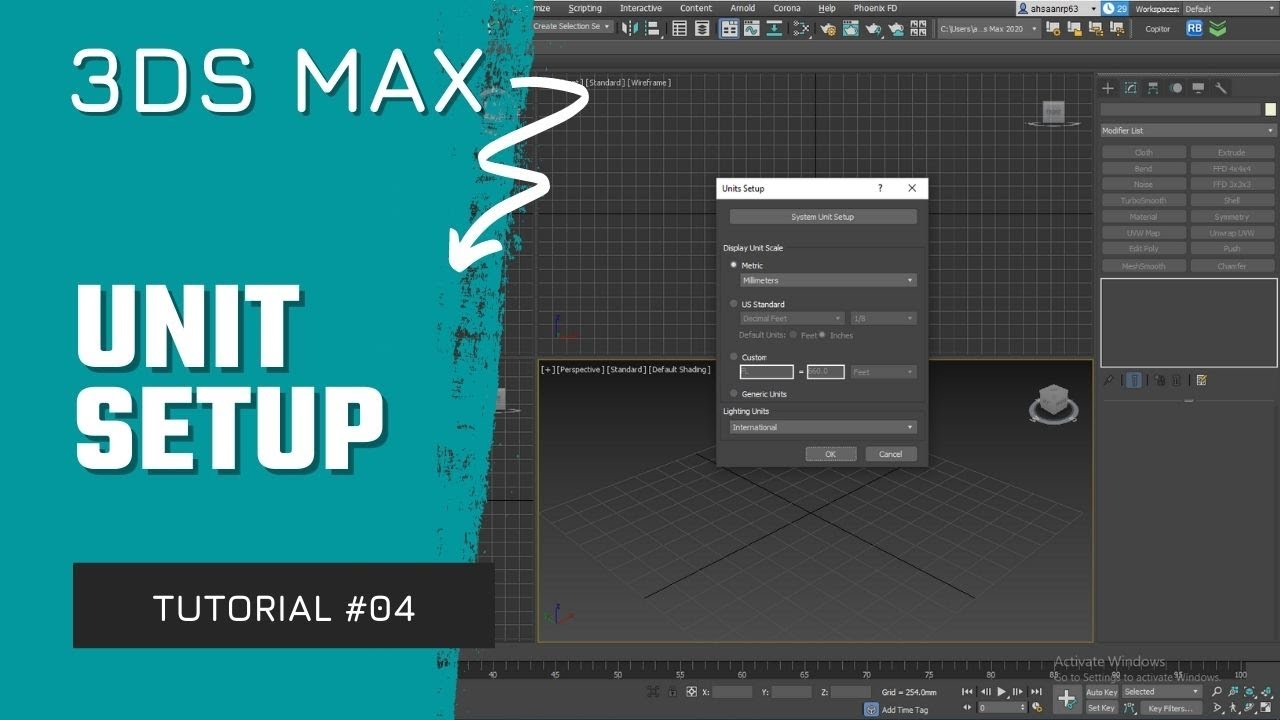Screen dimensions: 1280x720
Task: Open the Utilities wrench panel icon
Action: 1221,88
